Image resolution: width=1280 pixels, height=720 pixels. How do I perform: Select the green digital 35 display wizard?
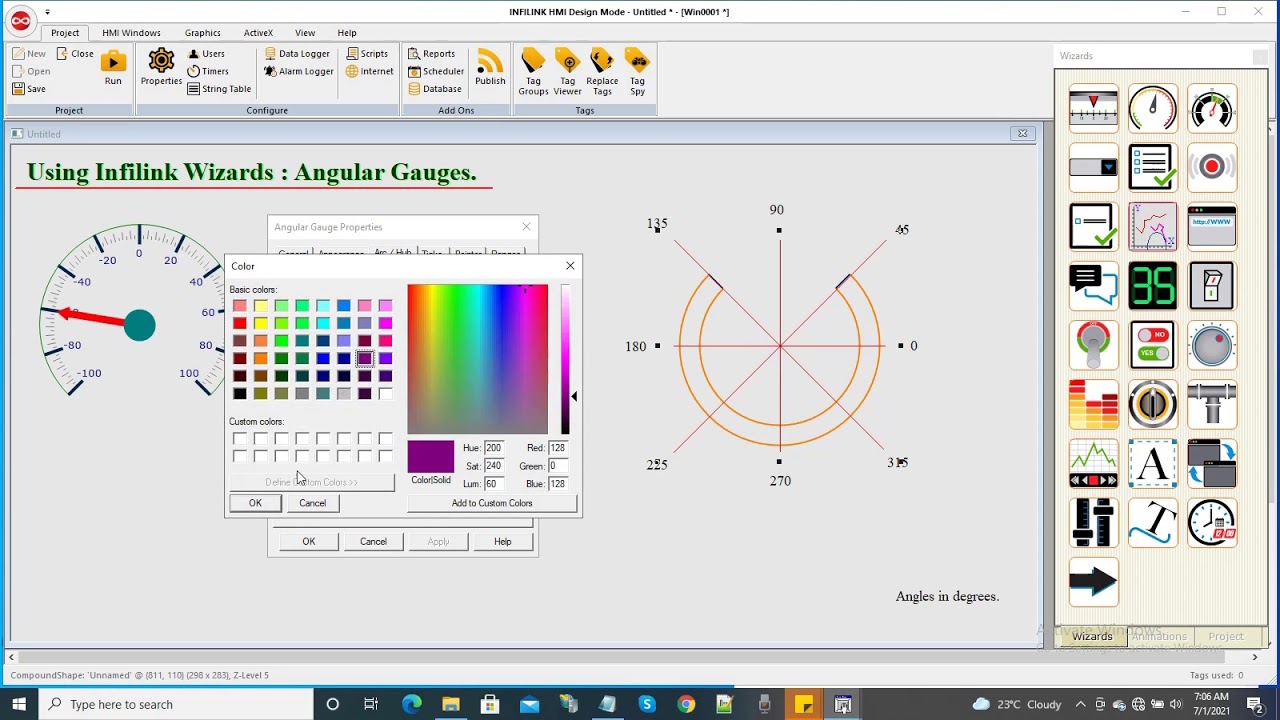1152,286
